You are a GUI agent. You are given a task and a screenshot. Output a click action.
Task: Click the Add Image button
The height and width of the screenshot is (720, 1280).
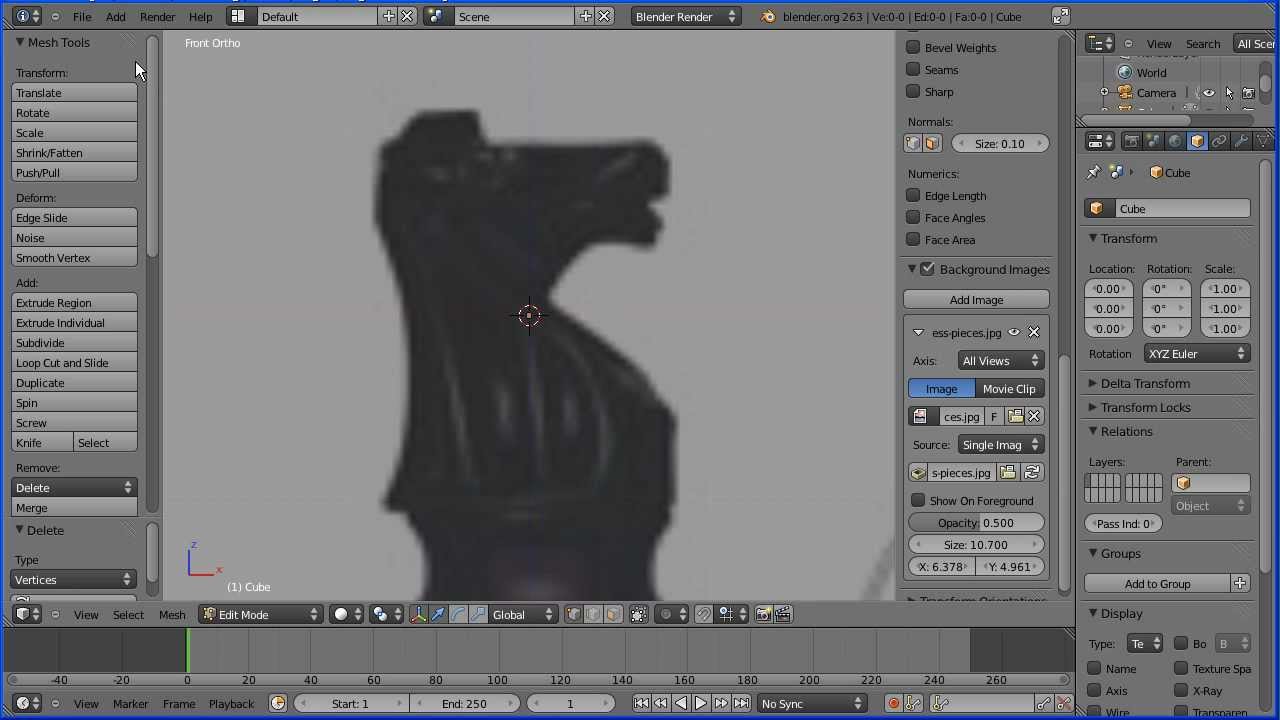coord(976,299)
